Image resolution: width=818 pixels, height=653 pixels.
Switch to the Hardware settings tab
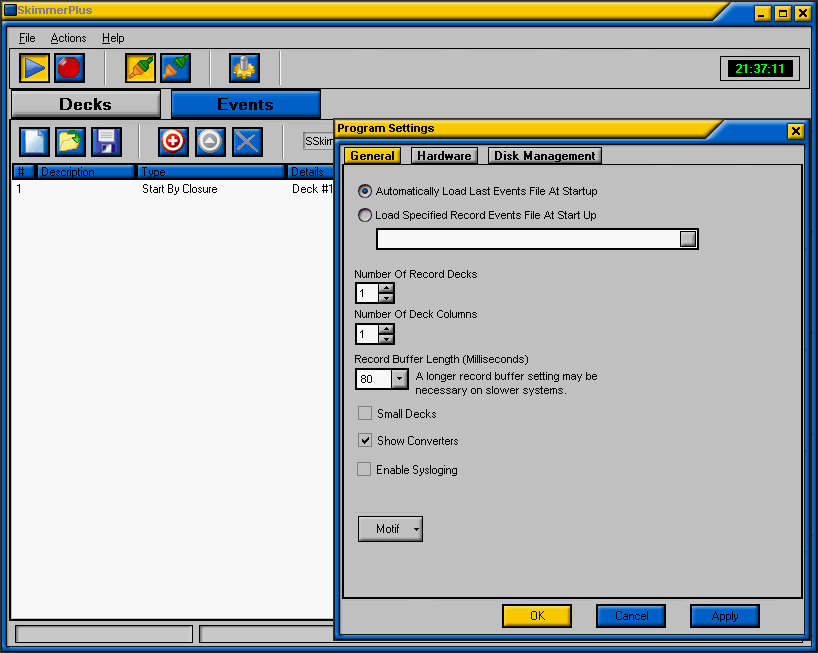[444, 155]
